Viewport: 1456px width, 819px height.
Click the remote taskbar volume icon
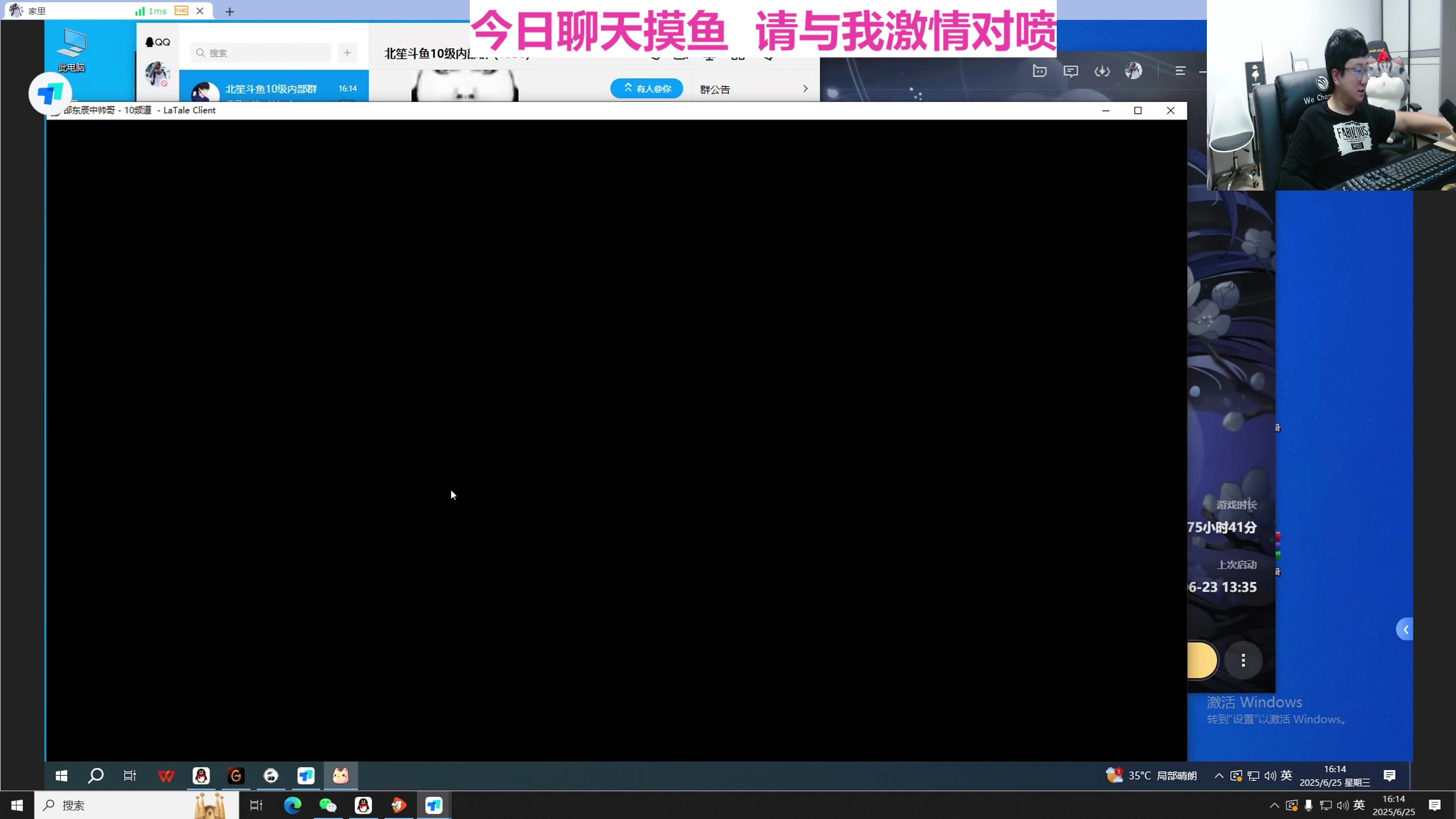point(1270,776)
